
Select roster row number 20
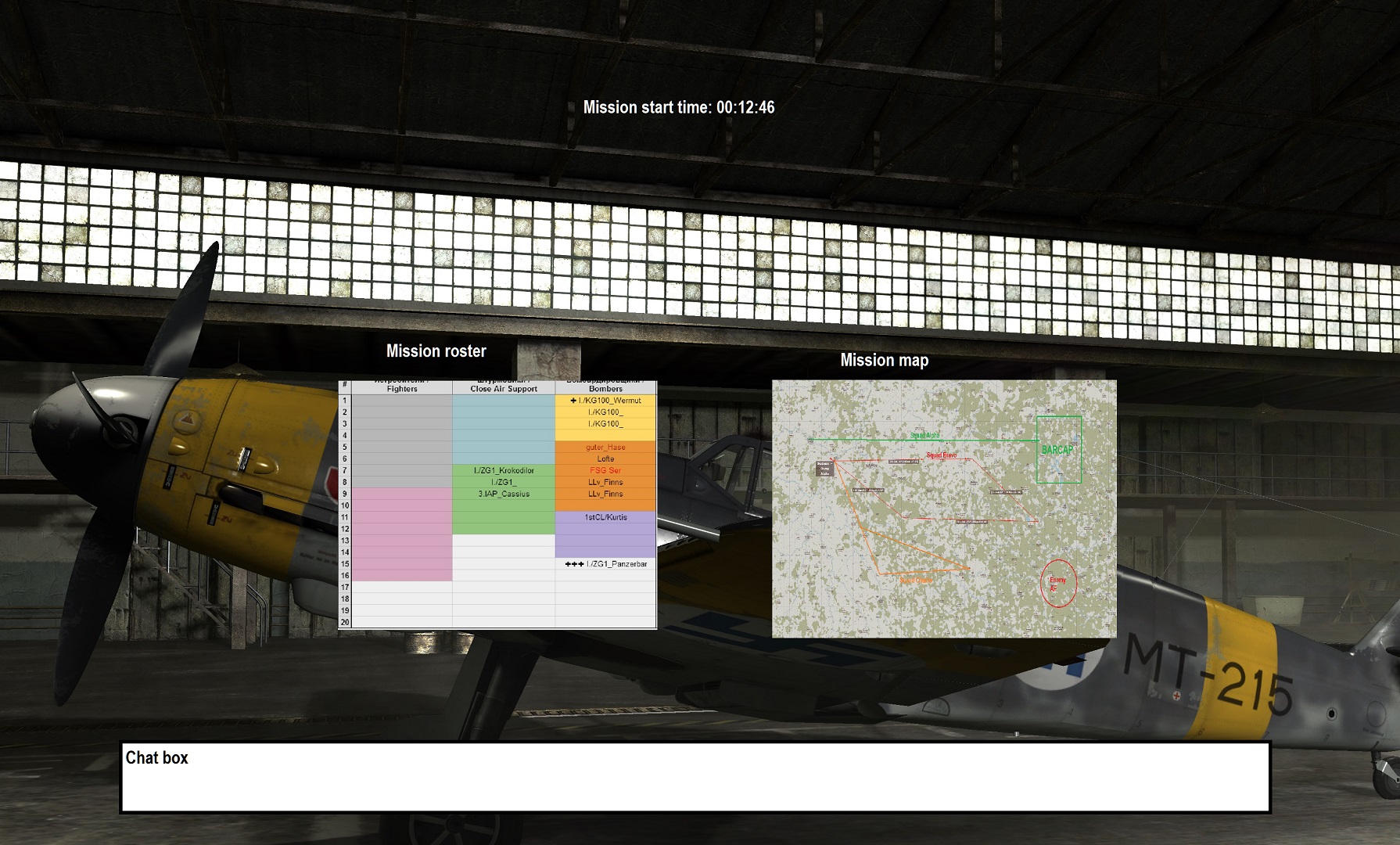pyautogui.click(x=345, y=623)
